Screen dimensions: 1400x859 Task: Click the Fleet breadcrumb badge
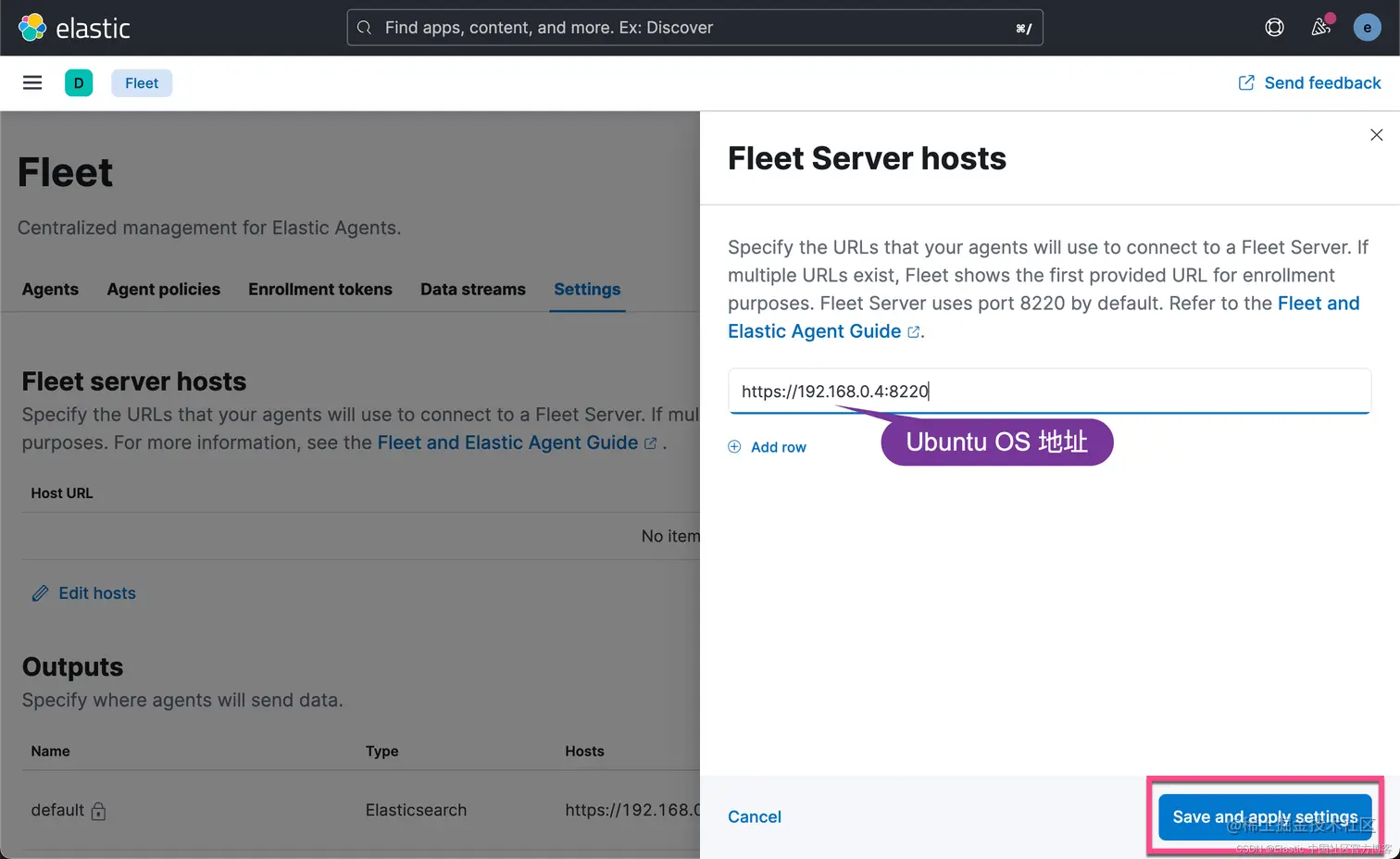[142, 83]
